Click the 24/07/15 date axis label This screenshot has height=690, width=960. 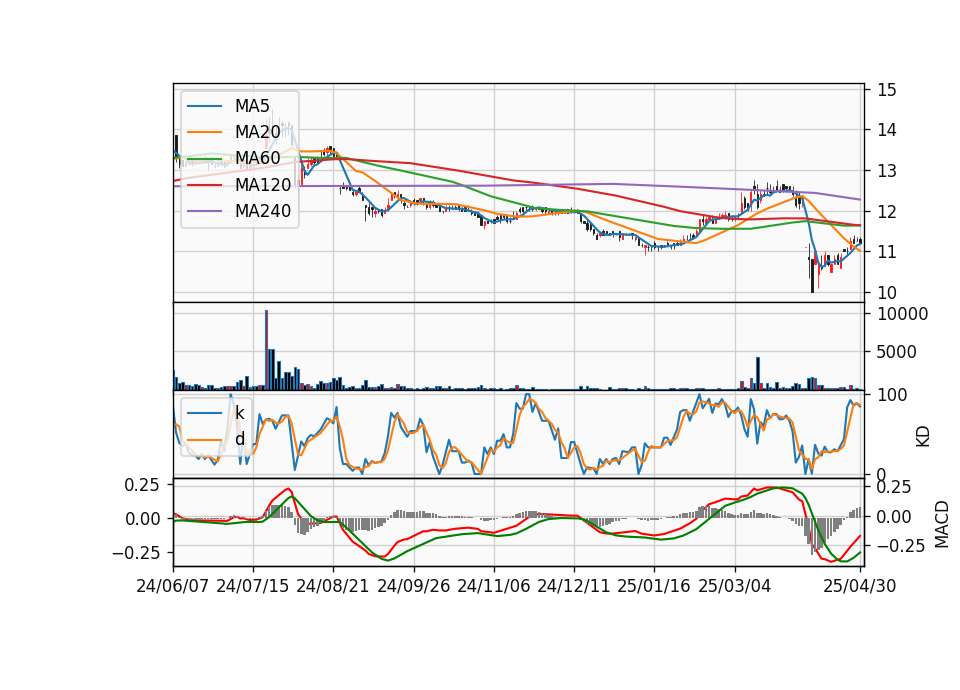(252, 586)
